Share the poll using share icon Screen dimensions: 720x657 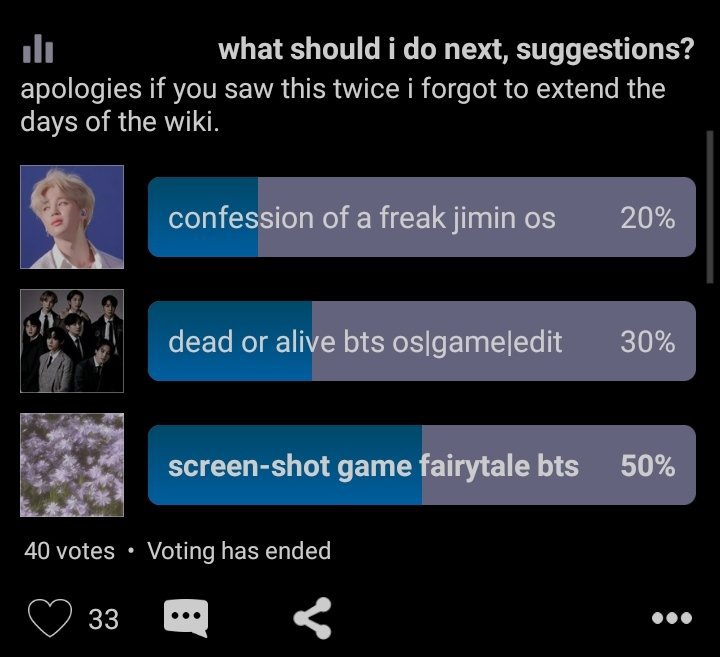click(312, 618)
